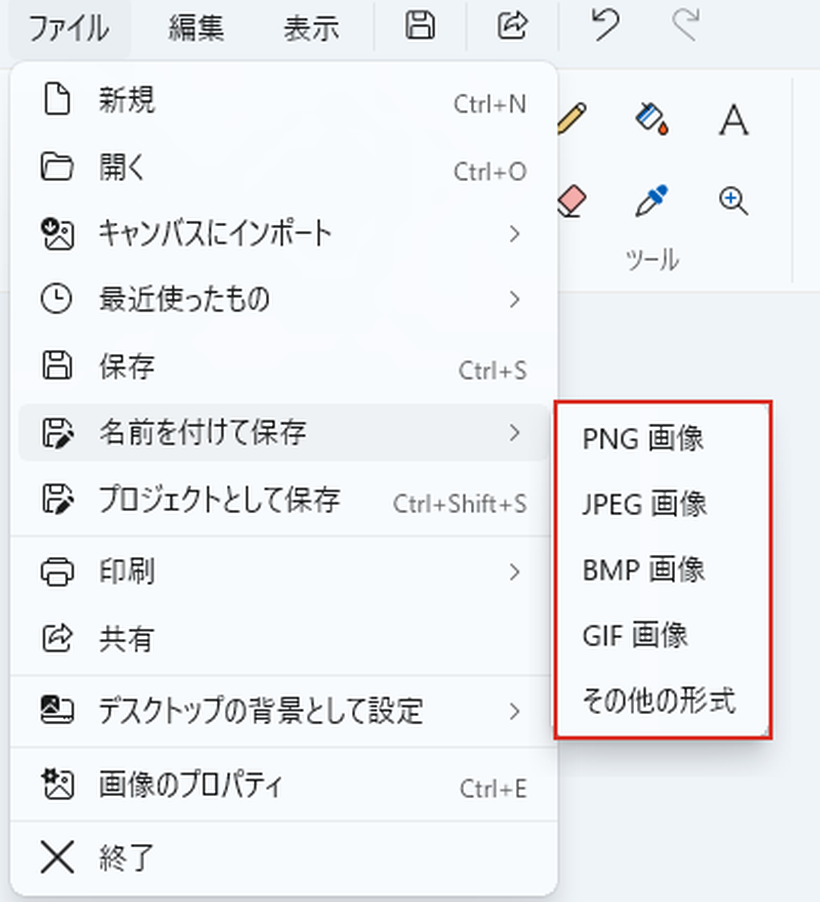Select BMP 画像 save format
820x902 pixels.
click(x=662, y=570)
